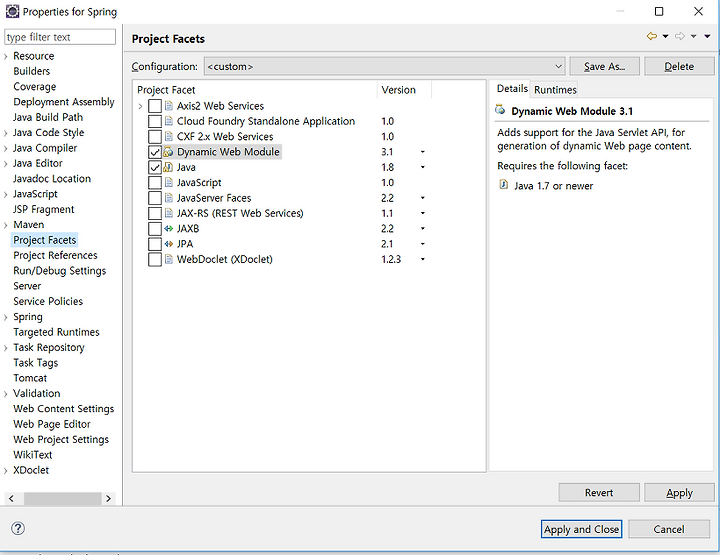This screenshot has width=720, height=555.
Task: Click Apply and Close button
Action: click(x=581, y=529)
